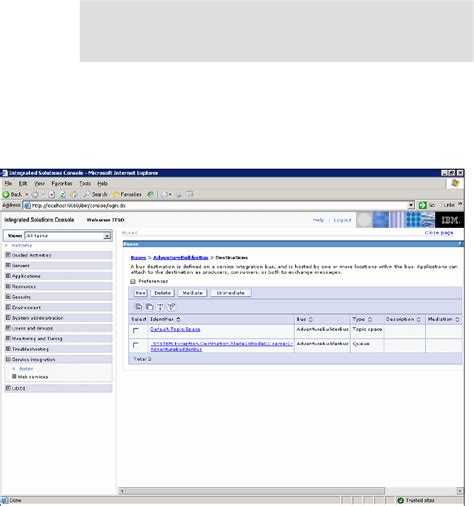The height and width of the screenshot is (506, 474).
Task: Click the help question mark on Buses bar
Action: pyautogui.click(x=460, y=244)
